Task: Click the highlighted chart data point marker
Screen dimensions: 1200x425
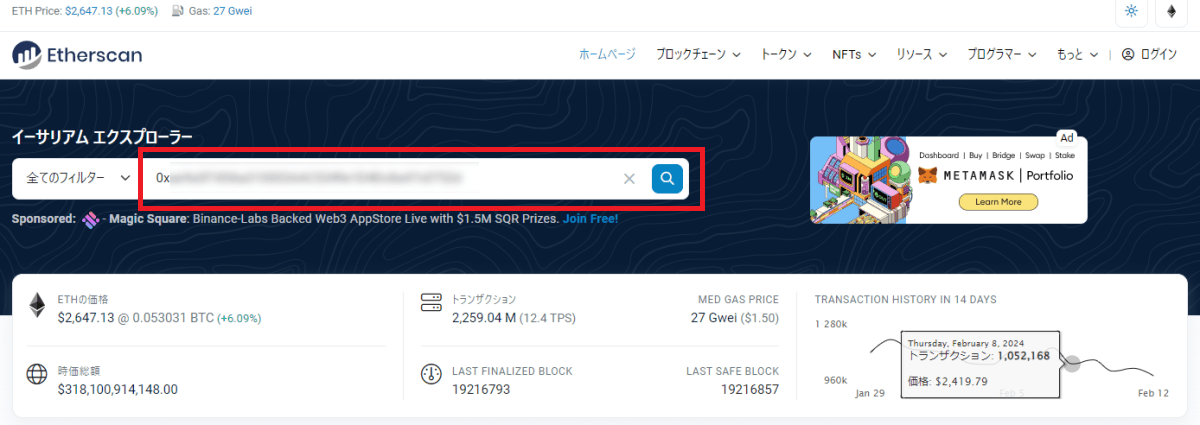Action: 1072,363
